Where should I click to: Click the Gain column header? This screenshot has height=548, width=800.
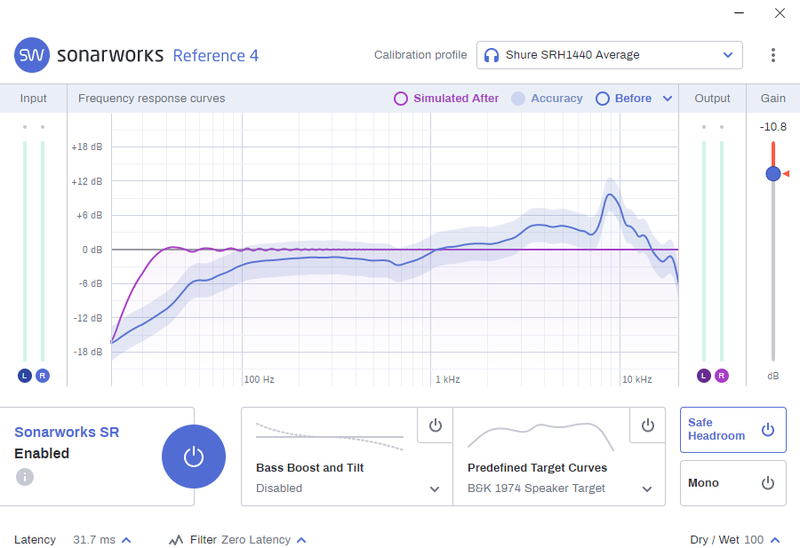pos(773,98)
